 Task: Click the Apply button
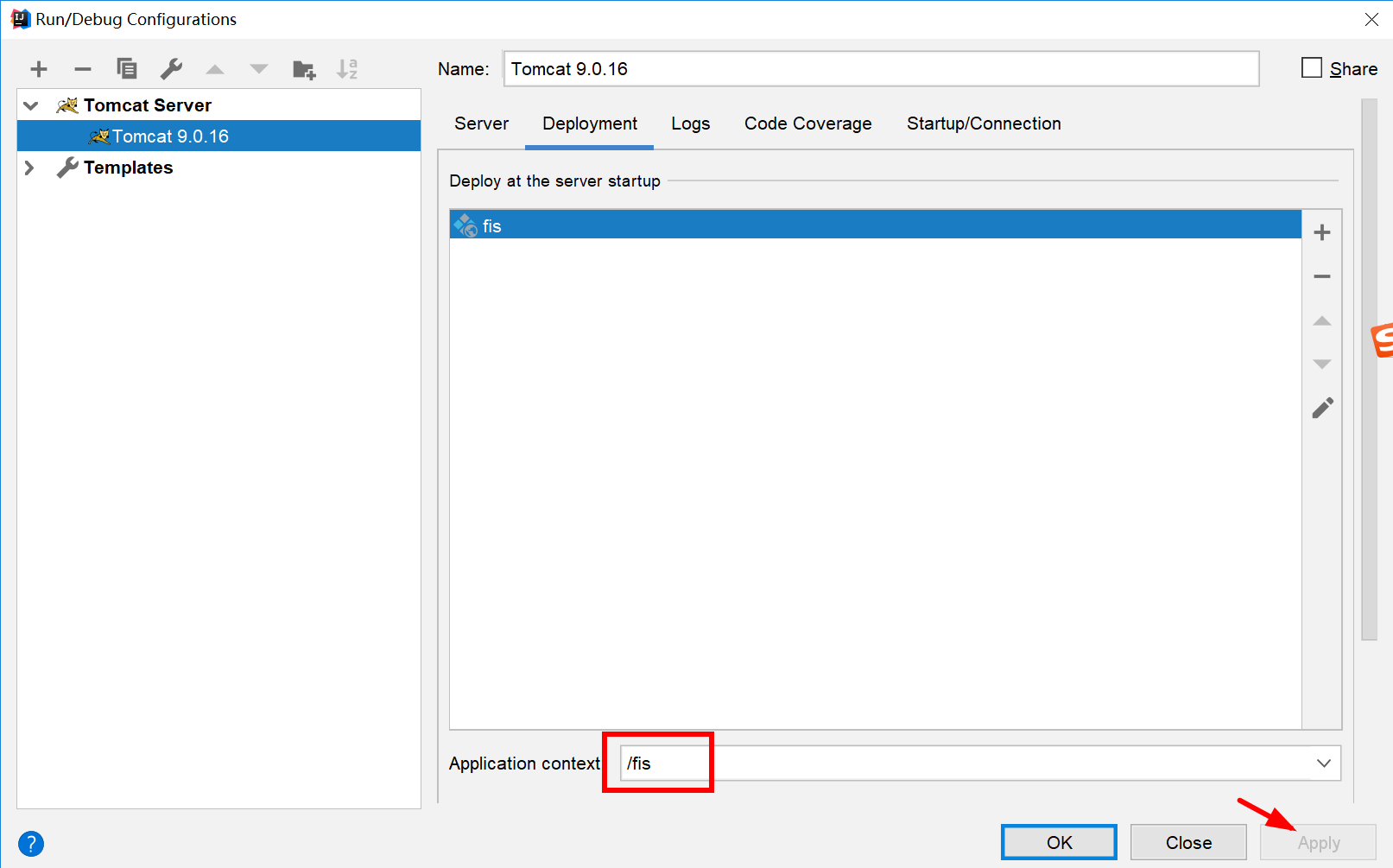click(x=1319, y=842)
